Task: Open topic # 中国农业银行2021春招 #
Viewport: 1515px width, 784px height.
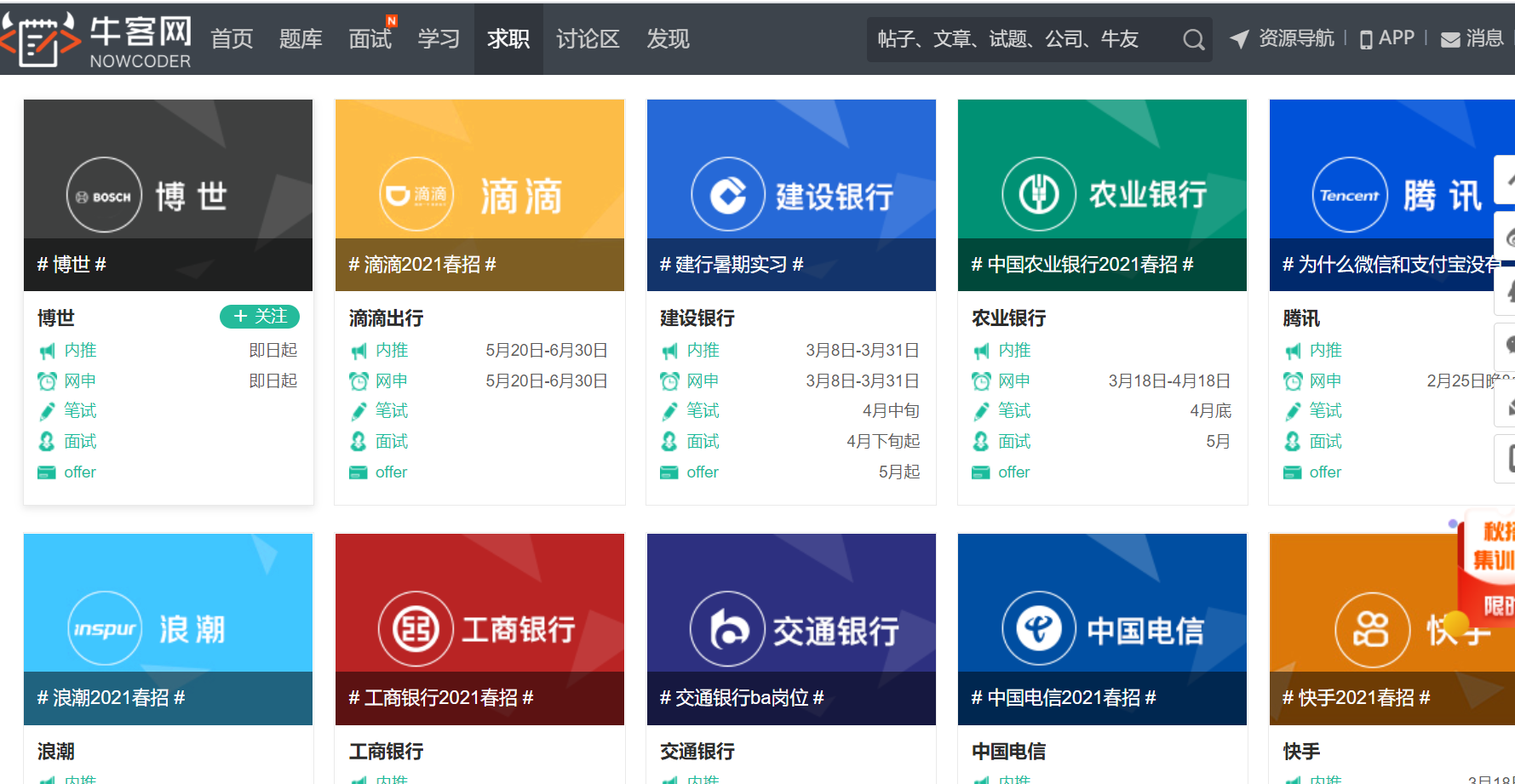Action: pyautogui.click(x=1082, y=265)
